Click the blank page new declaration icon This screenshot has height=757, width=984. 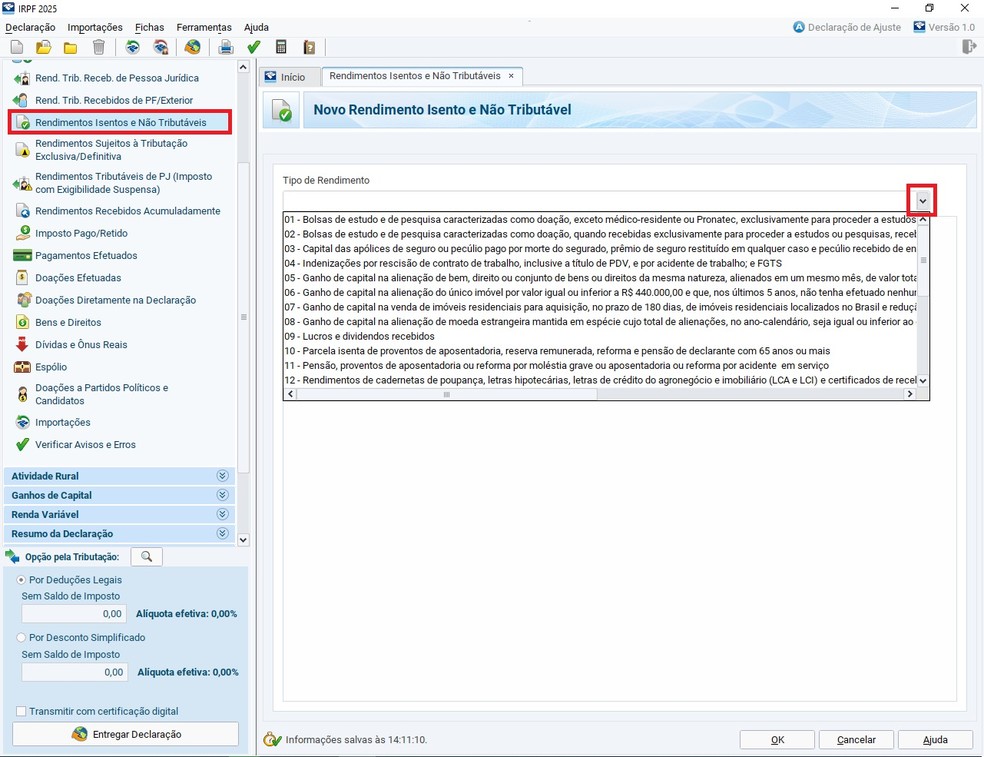point(17,47)
